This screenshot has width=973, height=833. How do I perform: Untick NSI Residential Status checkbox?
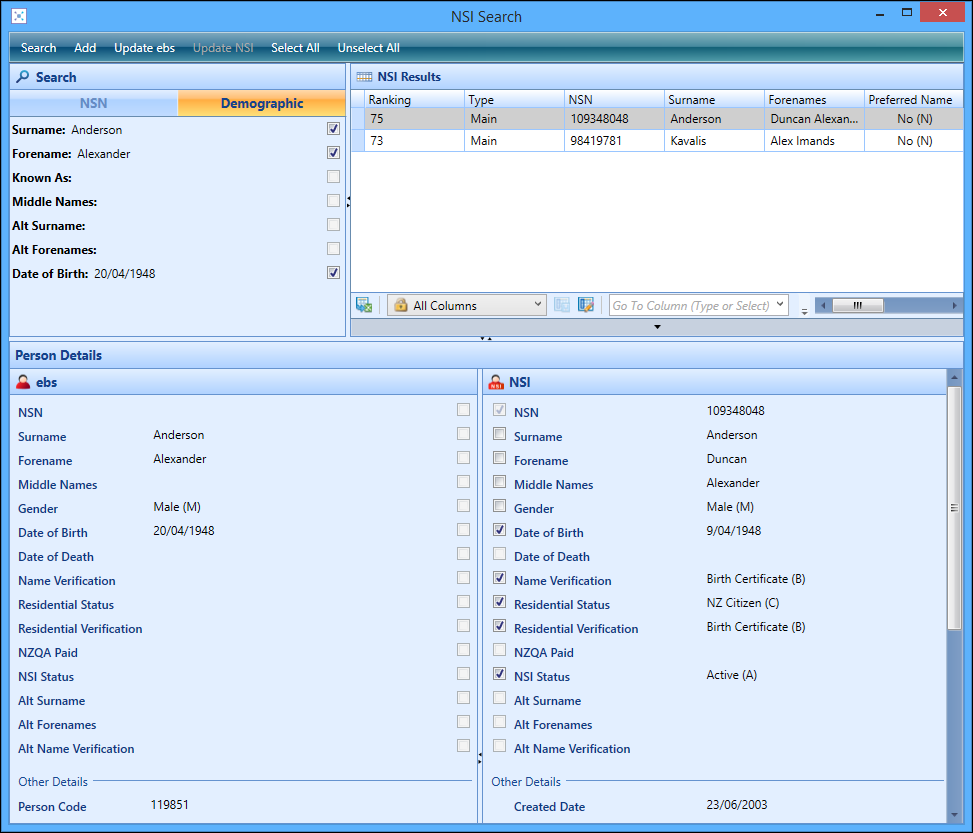pyautogui.click(x=500, y=601)
